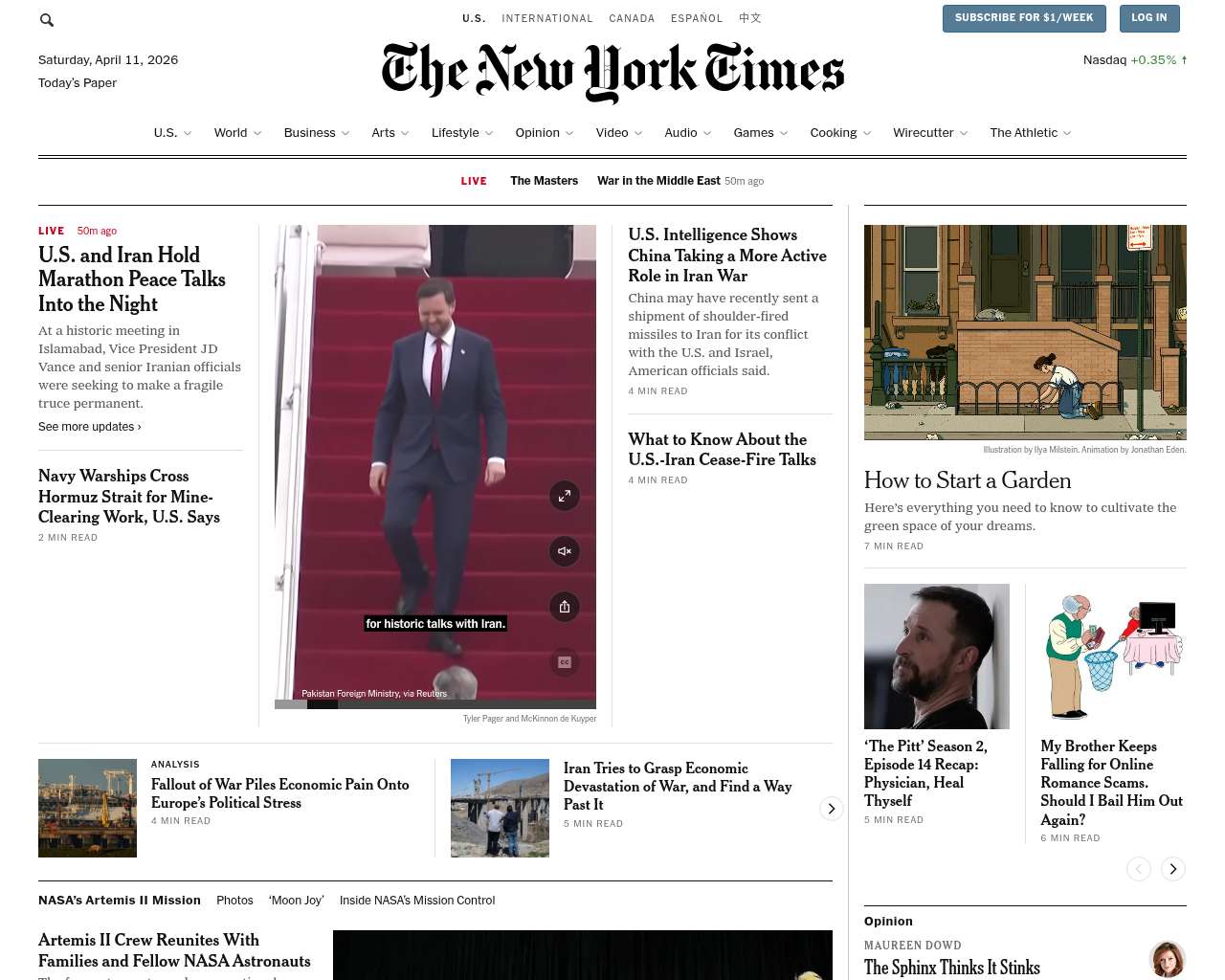Expand the Business section dropdown
The width and height of the screenshot is (1225, 980).
317,133
